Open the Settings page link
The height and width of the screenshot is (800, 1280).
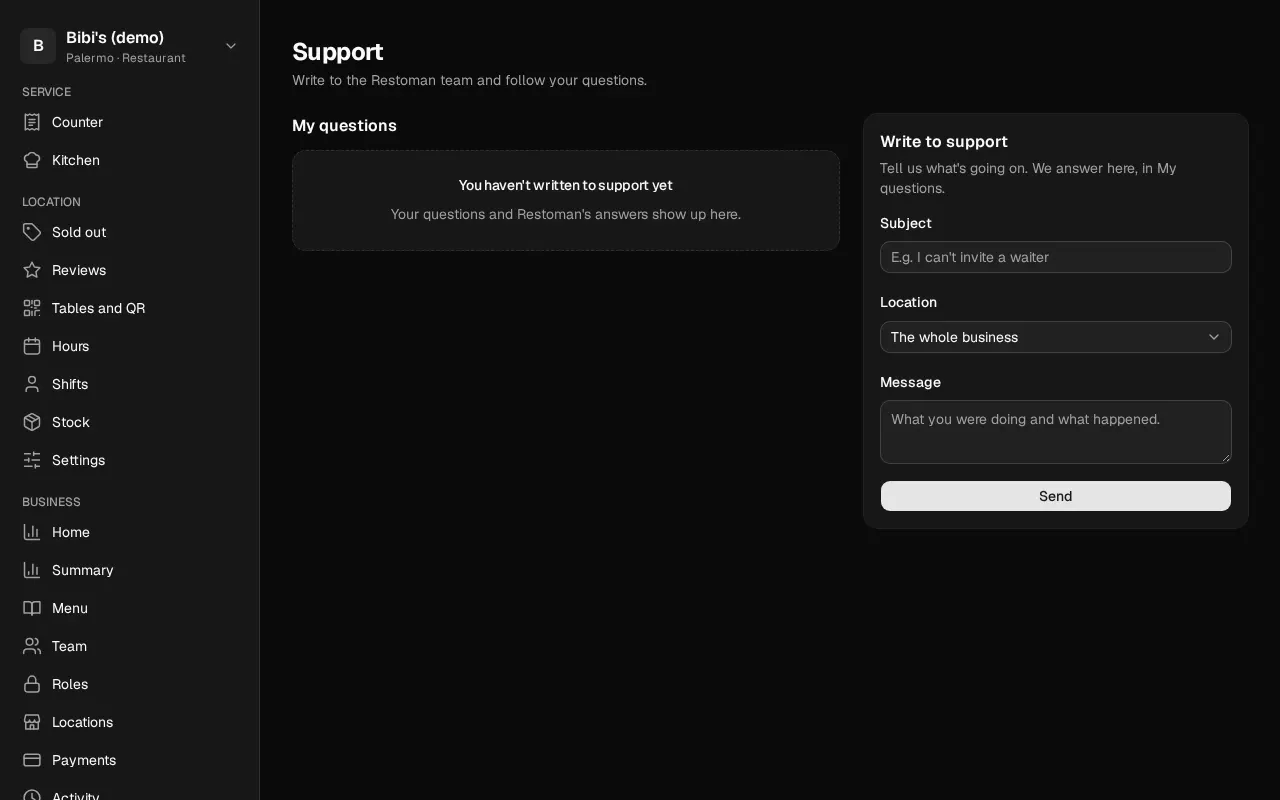click(x=130, y=460)
